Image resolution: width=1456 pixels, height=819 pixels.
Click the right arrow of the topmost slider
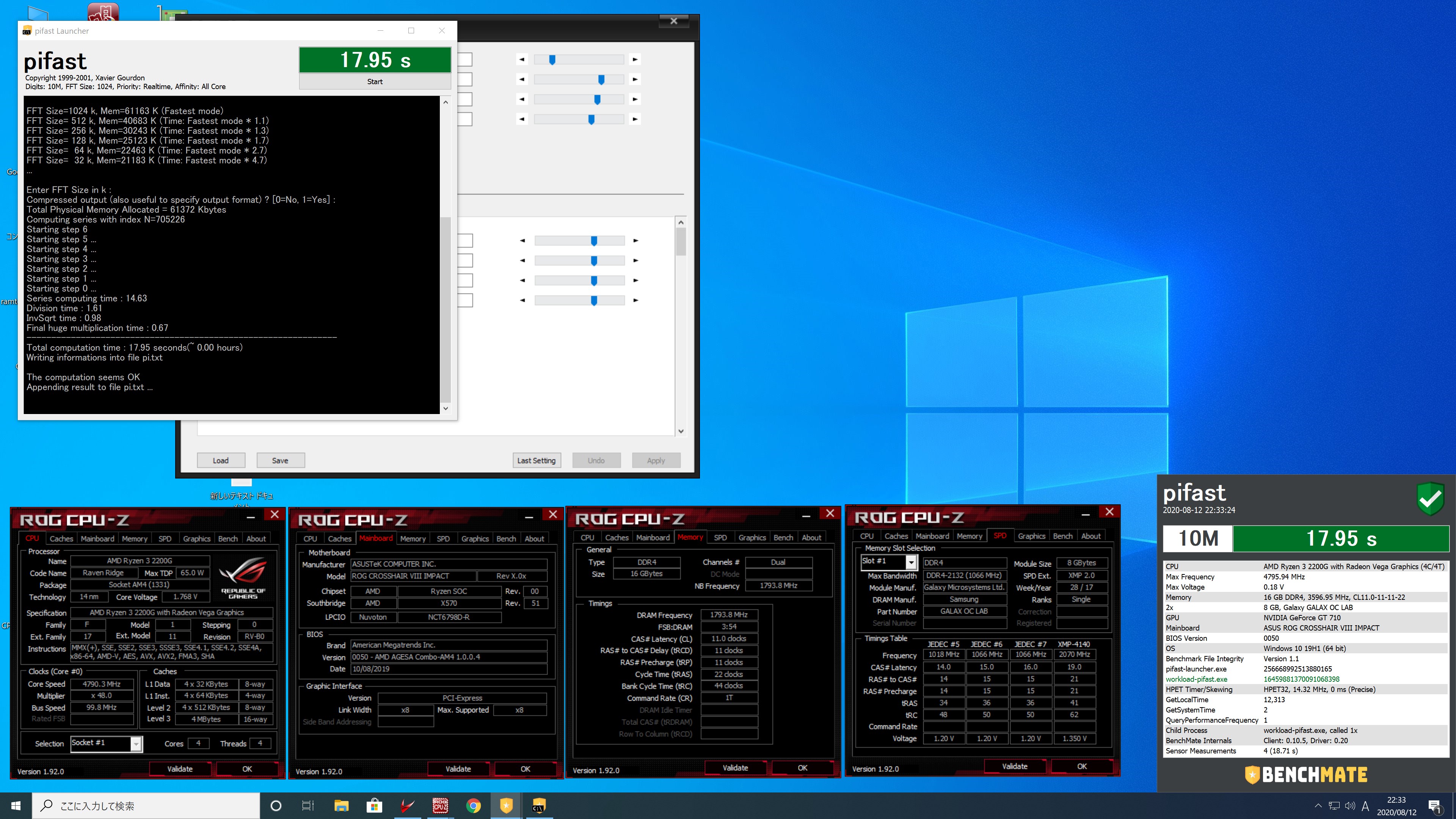(635, 60)
